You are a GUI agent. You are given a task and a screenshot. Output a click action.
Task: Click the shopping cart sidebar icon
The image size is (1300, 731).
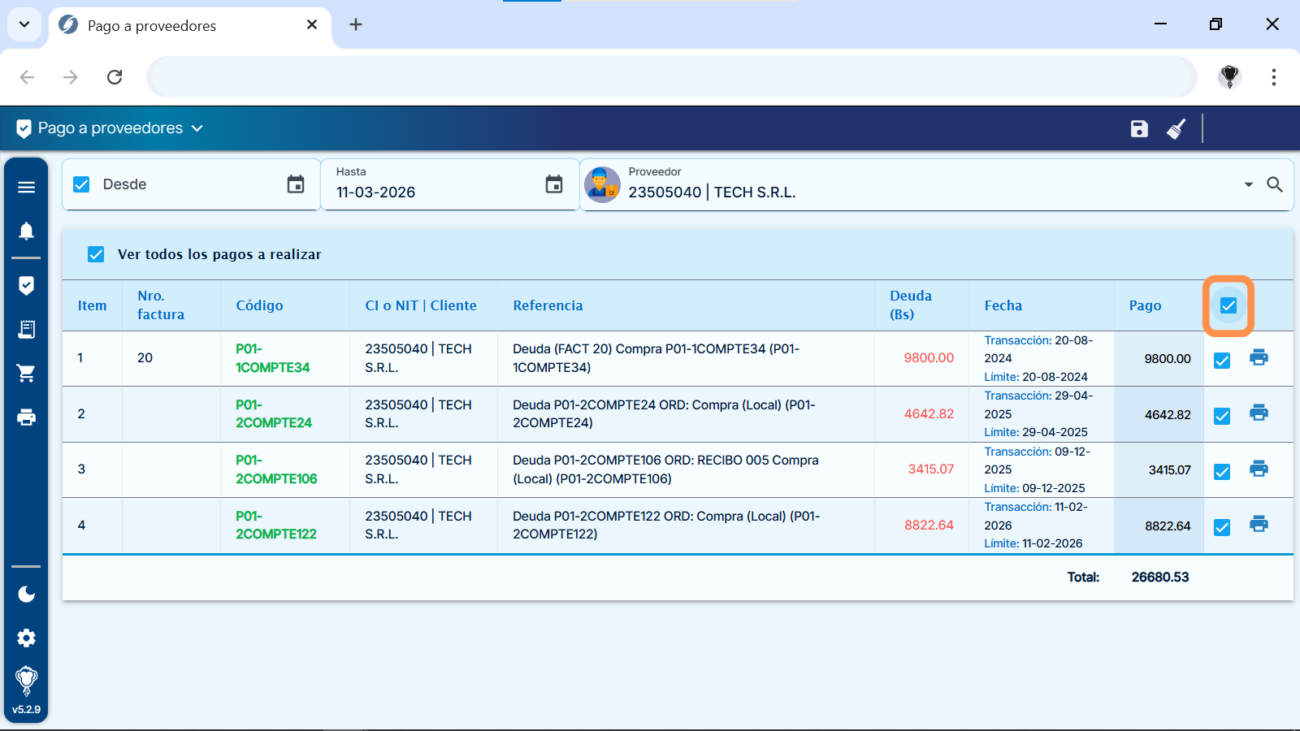[26, 374]
